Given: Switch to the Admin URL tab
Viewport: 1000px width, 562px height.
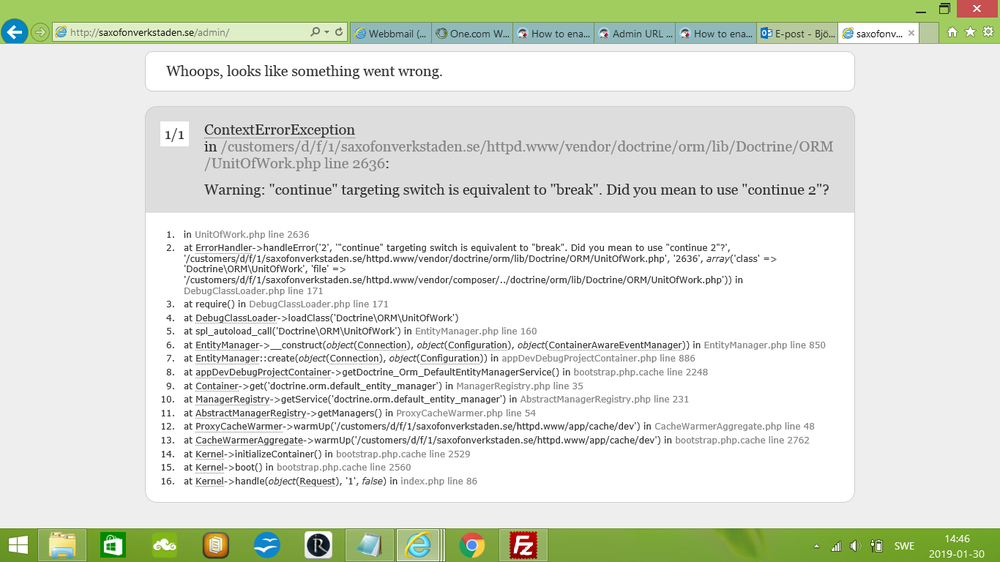Looking at the screenshot, I should click(635, 34).
